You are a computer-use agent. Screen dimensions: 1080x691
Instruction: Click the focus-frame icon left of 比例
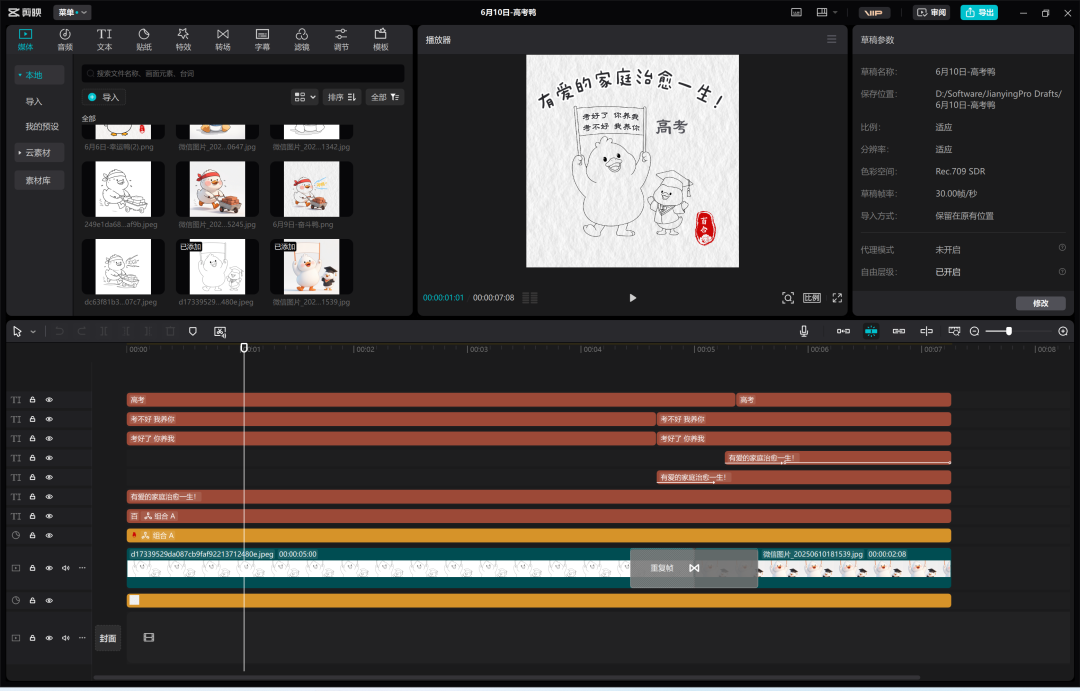point(788,298)
